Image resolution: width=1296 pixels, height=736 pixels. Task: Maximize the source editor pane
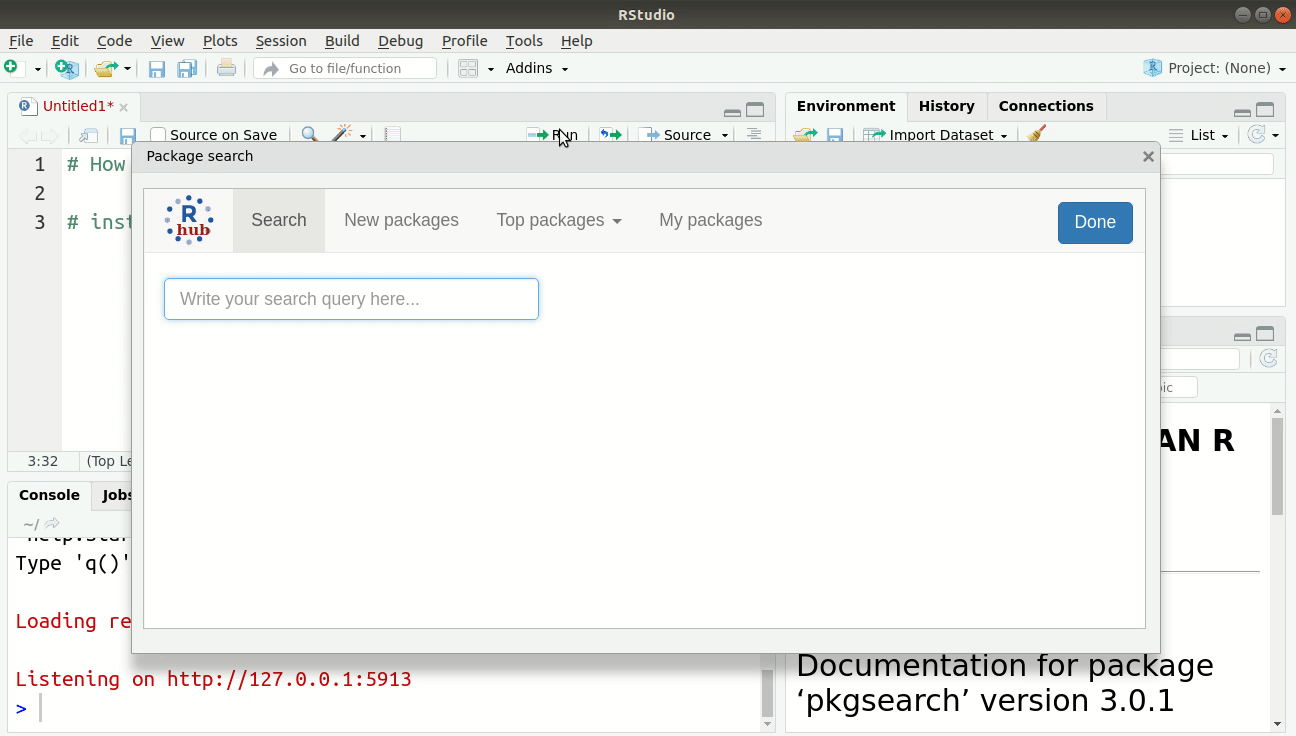pos(755,110)
